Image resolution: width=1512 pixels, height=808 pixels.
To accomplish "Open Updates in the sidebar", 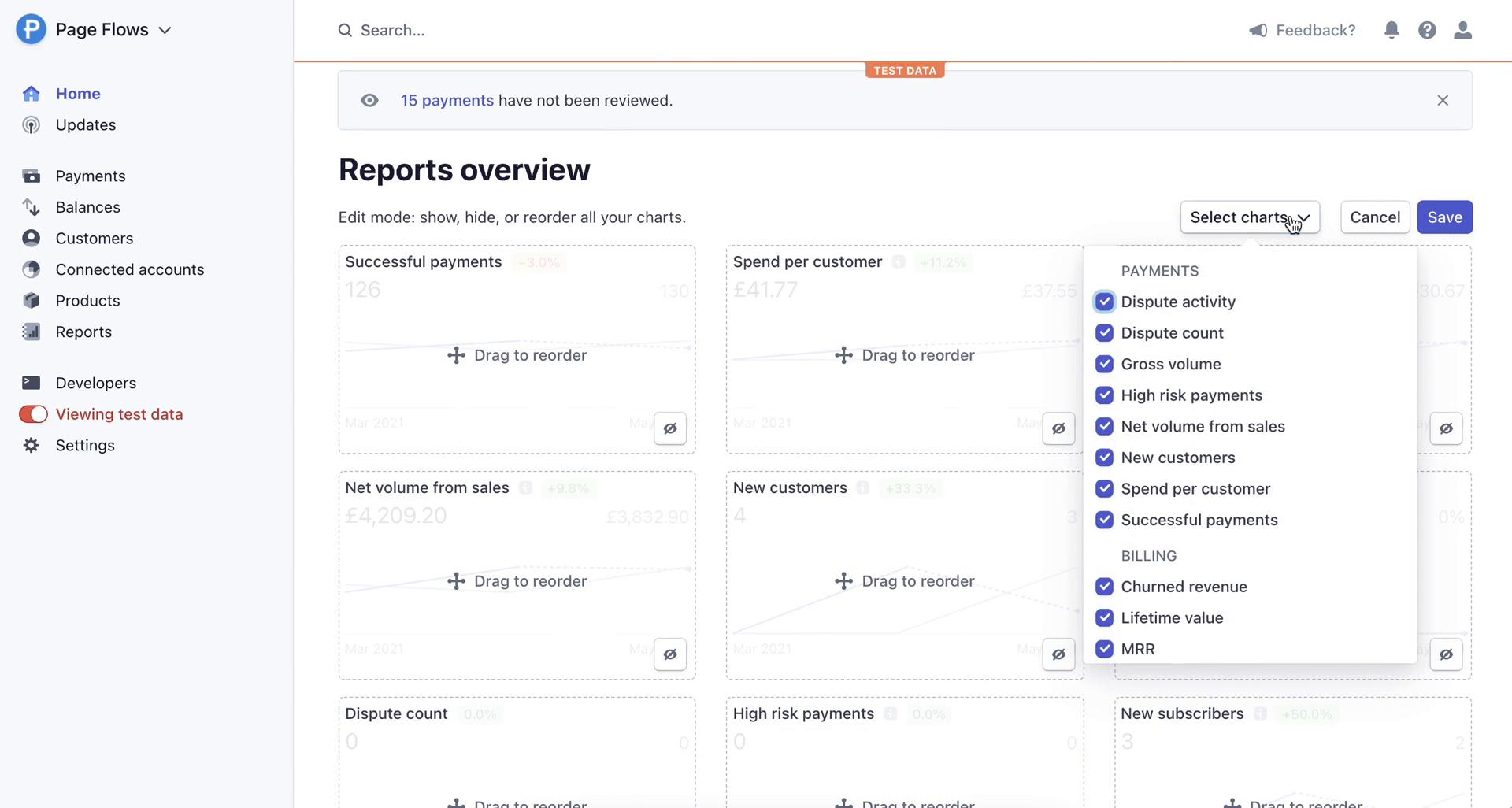I will 86,125.
